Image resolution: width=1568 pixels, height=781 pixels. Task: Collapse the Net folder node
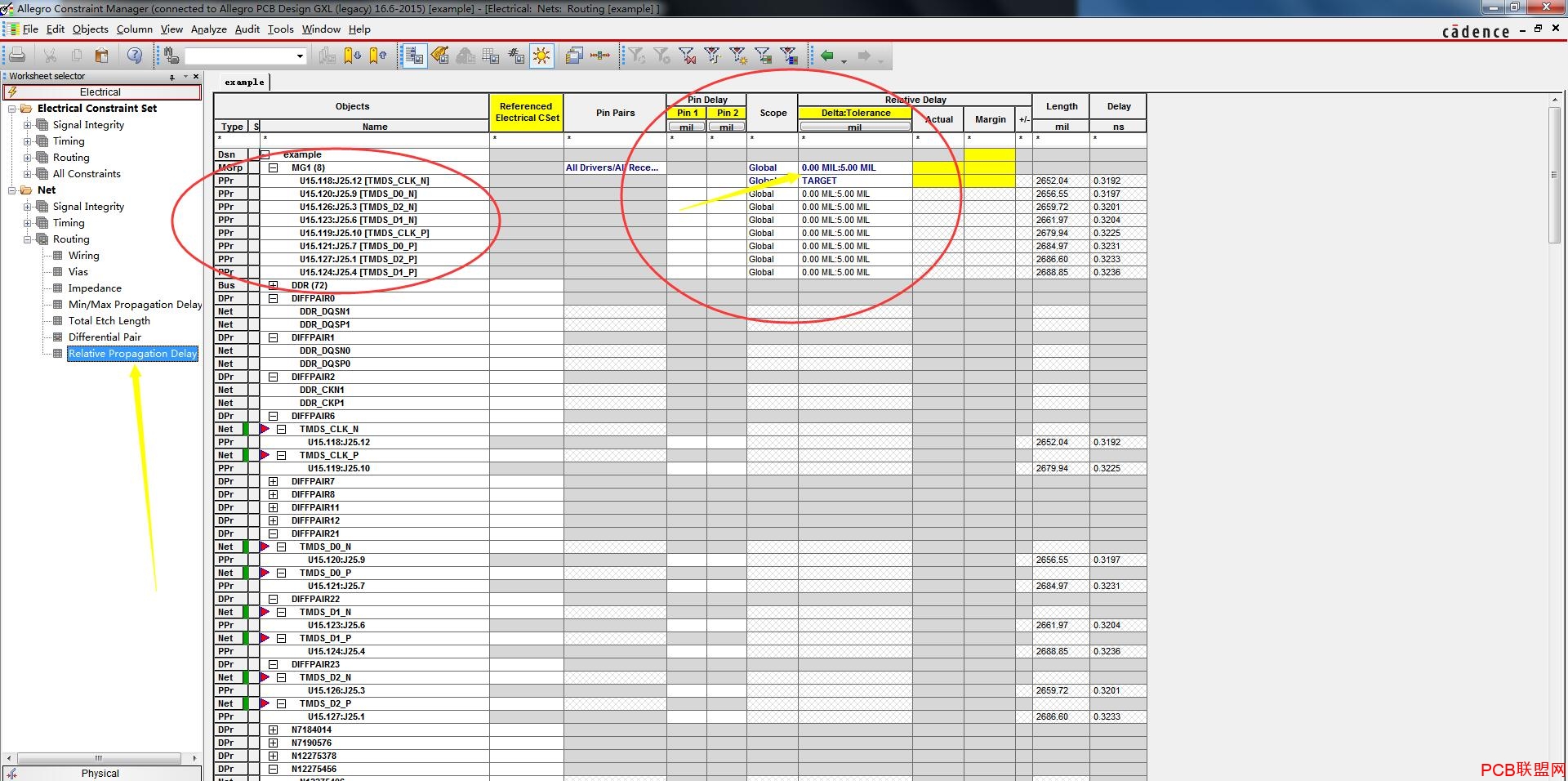click(12, 190)
